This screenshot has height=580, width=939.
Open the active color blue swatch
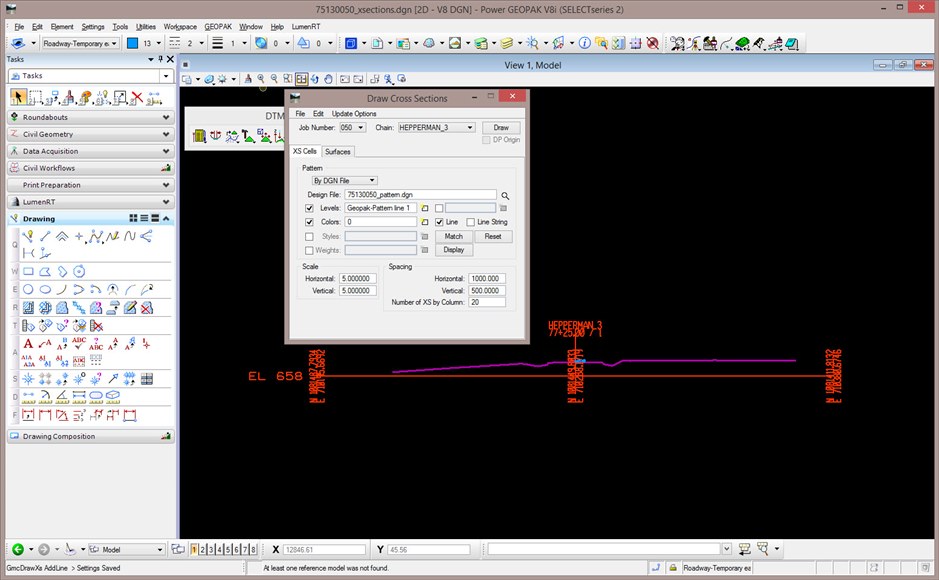[132, 44]
